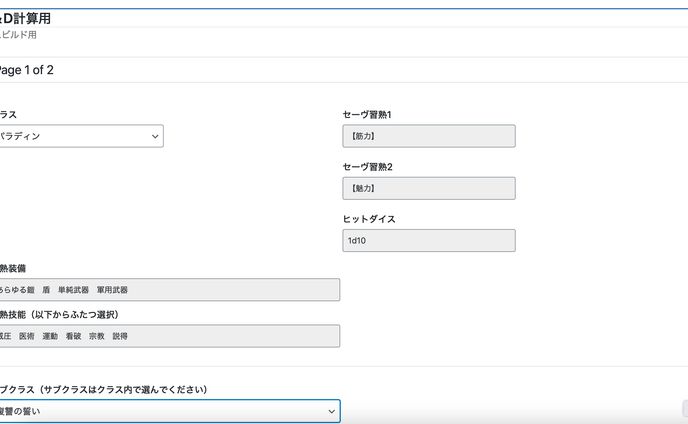Open the subclass dropdown showing 復讐の誓い
The height and width of the screenshot is (424, 688).
click(x=169, y=411)
